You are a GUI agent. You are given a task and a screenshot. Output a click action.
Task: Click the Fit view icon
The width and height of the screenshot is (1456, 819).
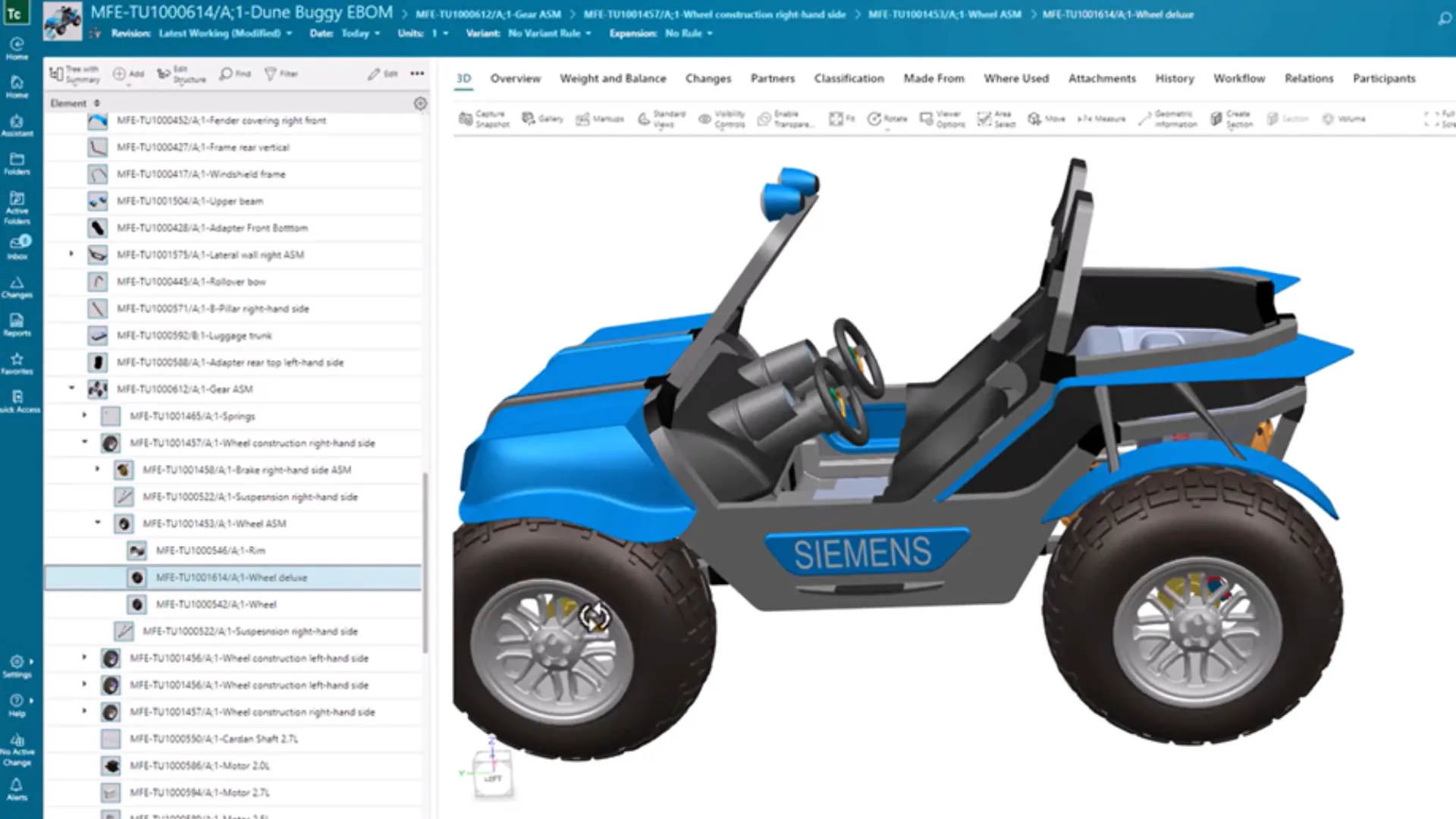(841, 119)
